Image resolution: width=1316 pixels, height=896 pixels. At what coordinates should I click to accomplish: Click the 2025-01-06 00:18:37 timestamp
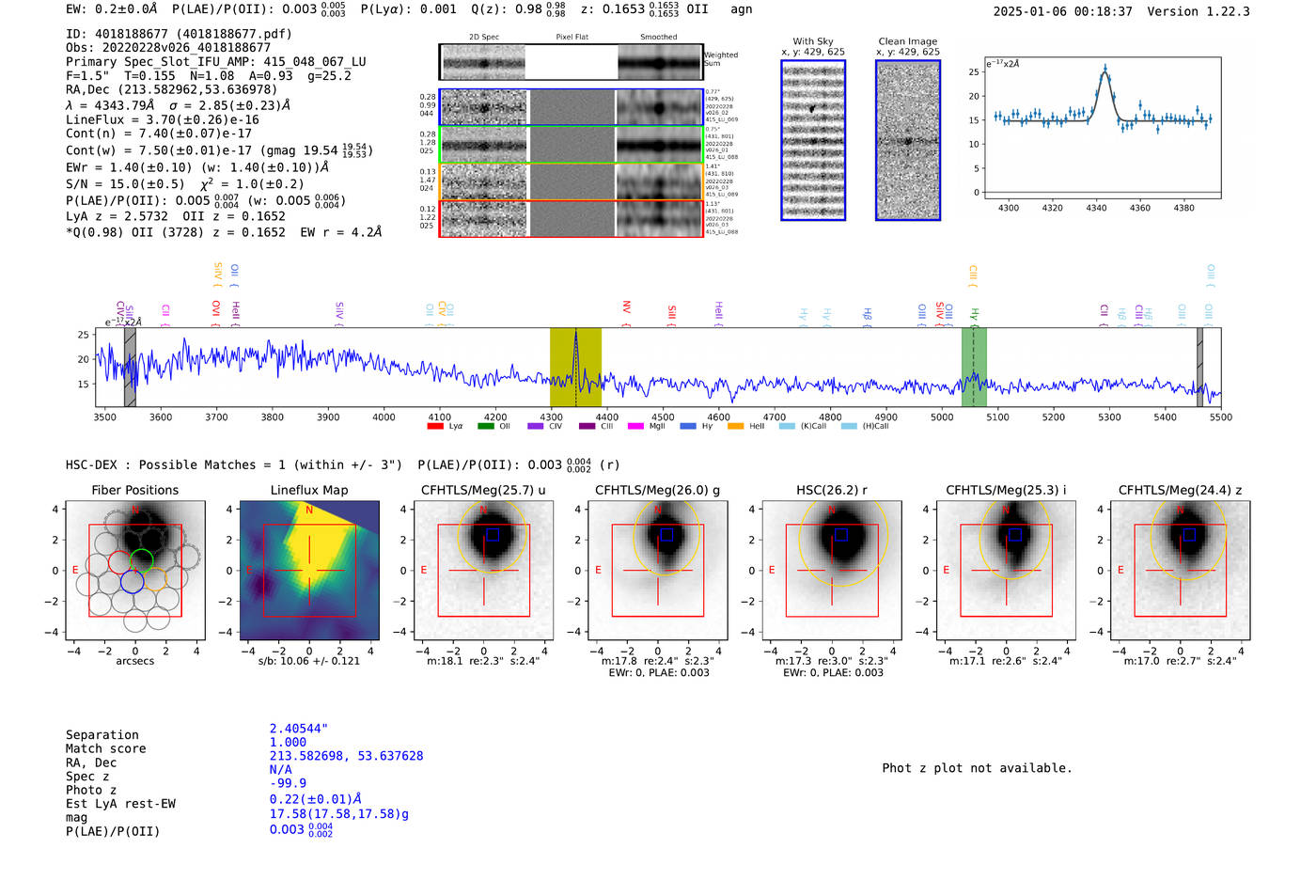1063,12
